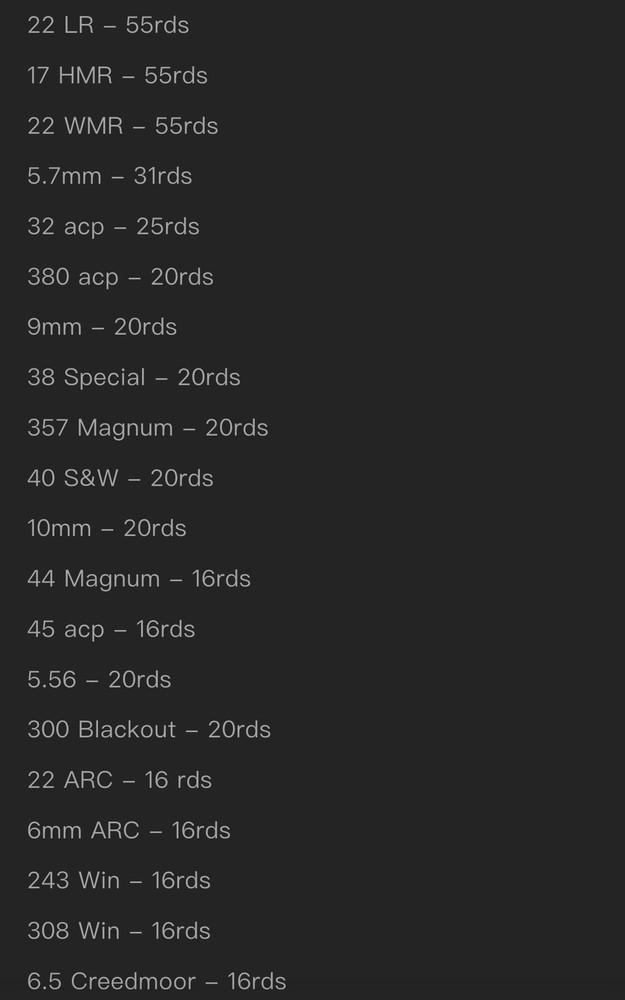Select the '5.56 – 20rds' line
Screen dimensions: 625x1000
point(99,680)
